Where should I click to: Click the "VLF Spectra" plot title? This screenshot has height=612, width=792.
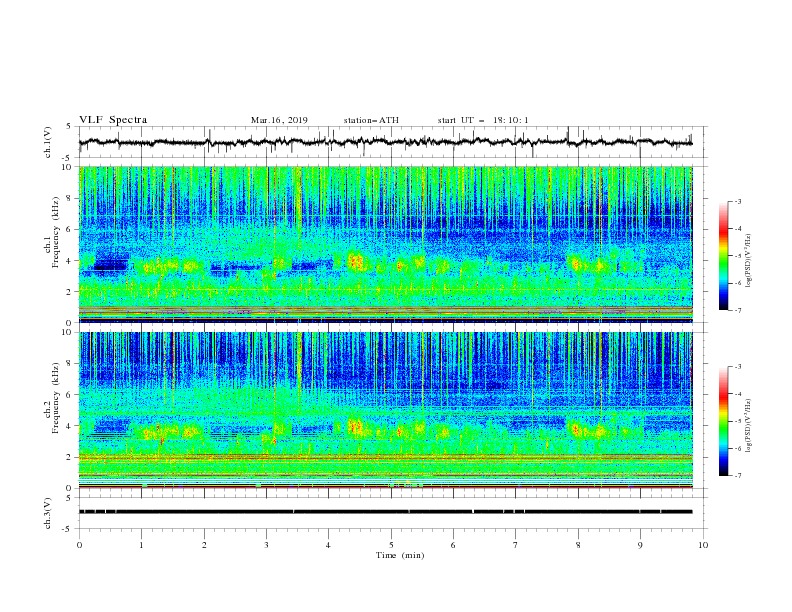coord(113,120)
